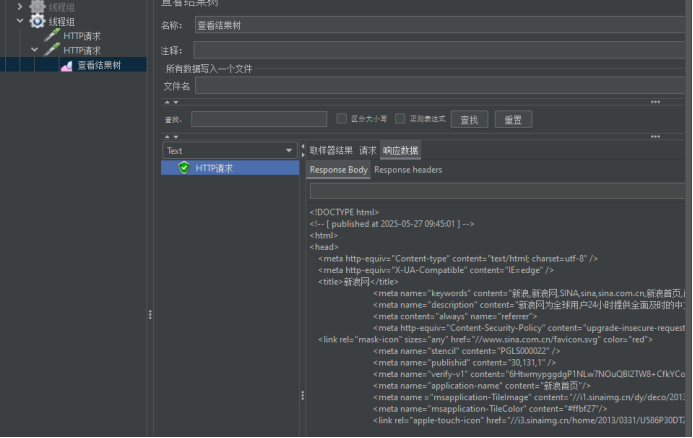
Task: Click the dropper icon of the second HTTP请求
Action: click(x=52, y=50)
